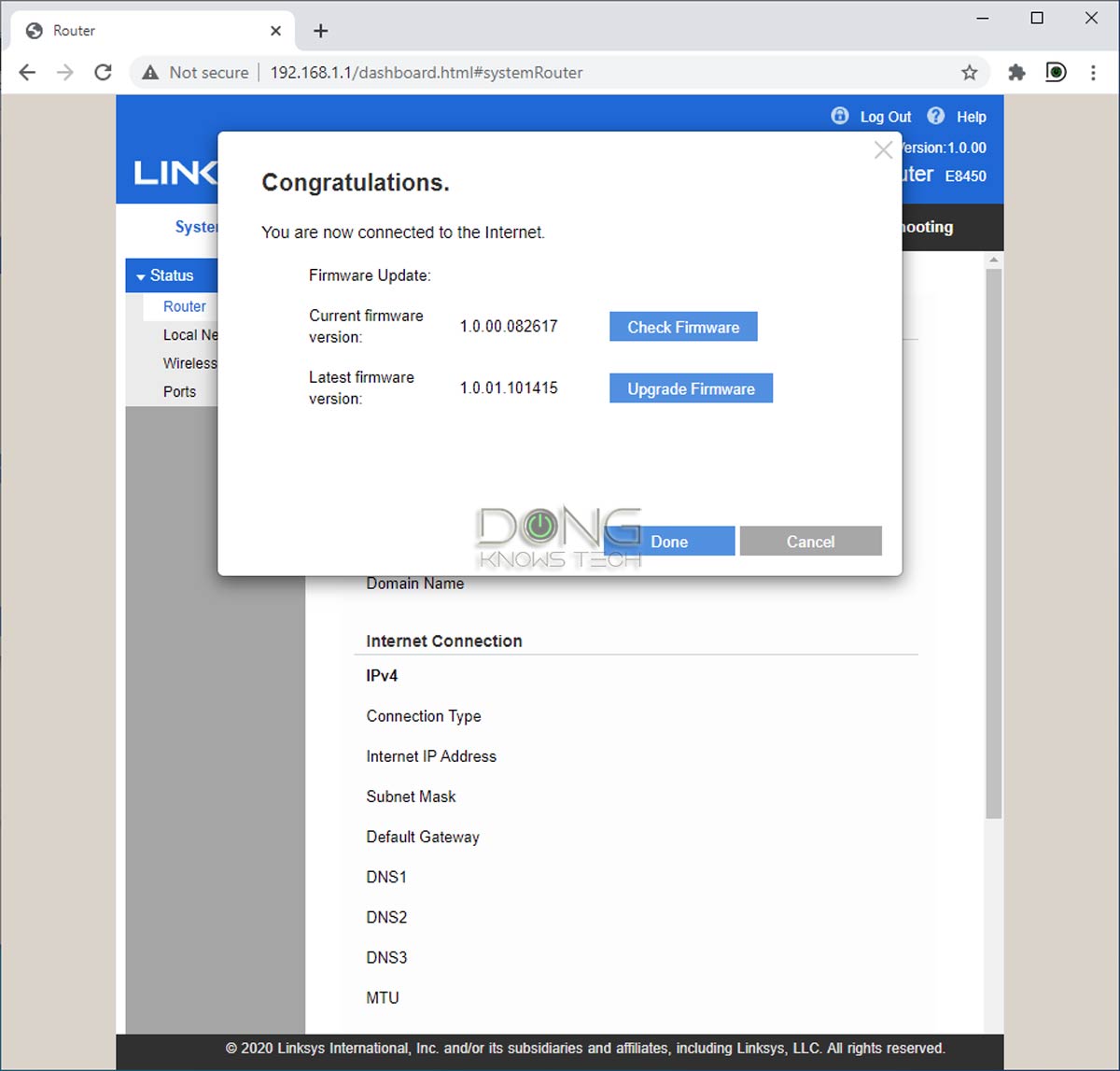Click the Help question mark icon

[935, 116]
